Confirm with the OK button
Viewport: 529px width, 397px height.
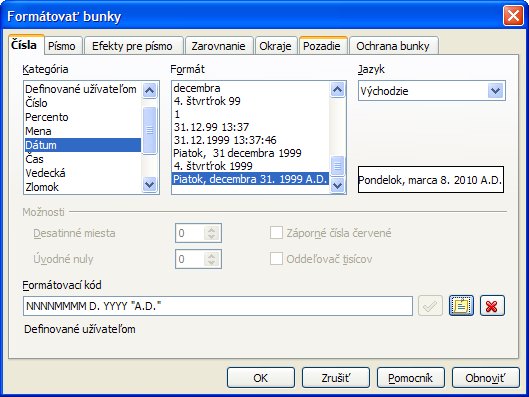(x=261, y=378)
